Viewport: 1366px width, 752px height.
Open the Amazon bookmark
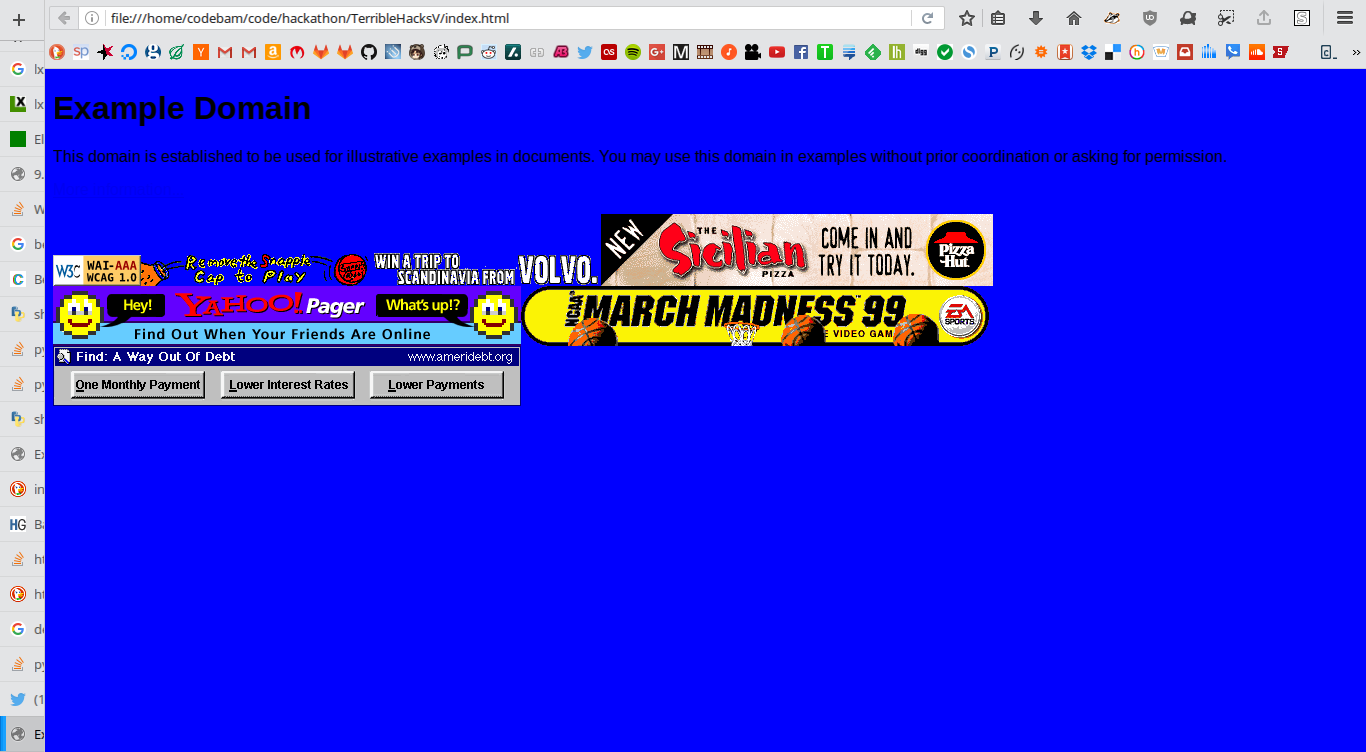(x=273, y=52)
